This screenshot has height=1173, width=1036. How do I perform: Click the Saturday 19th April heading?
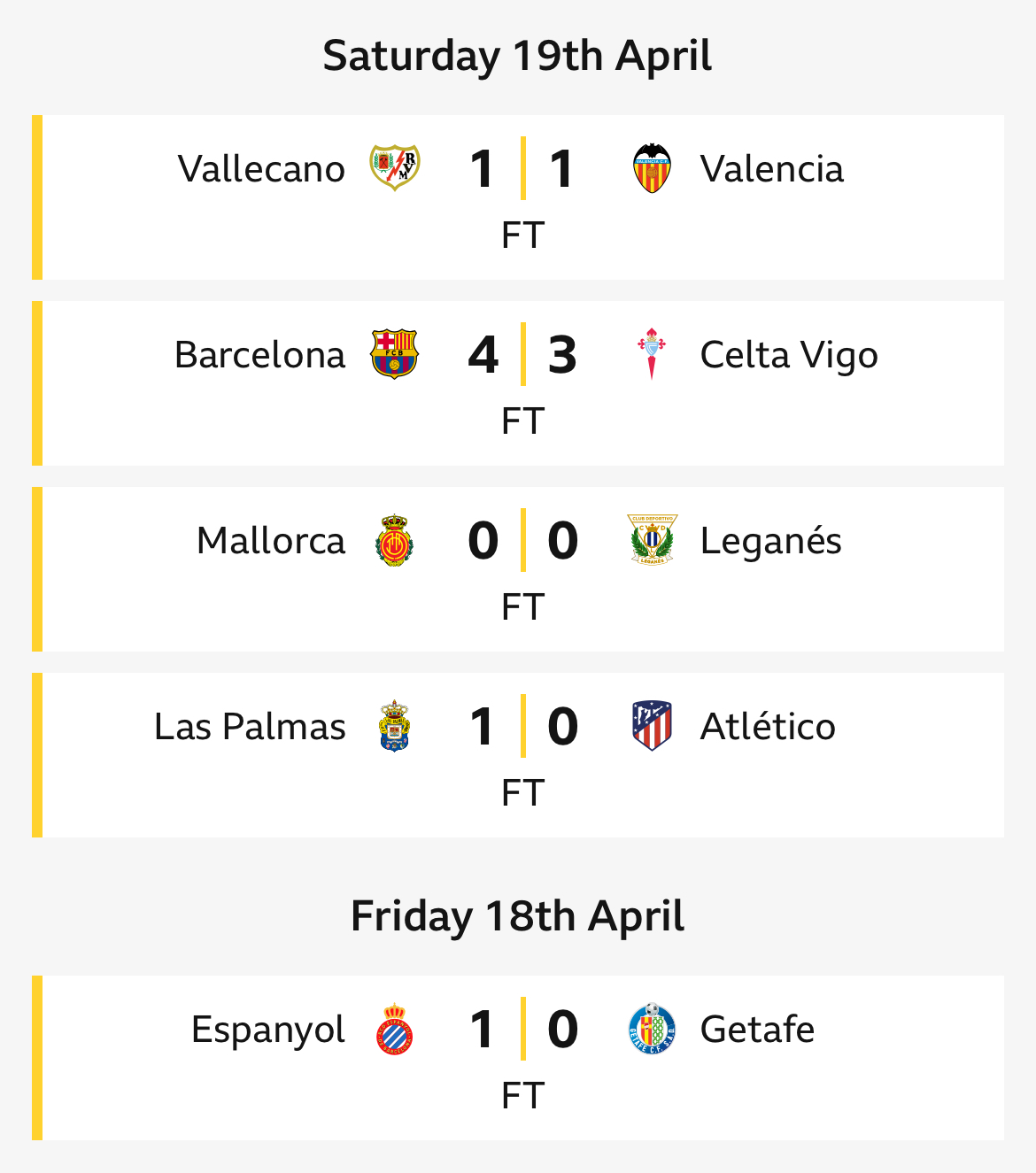point(517,56)
